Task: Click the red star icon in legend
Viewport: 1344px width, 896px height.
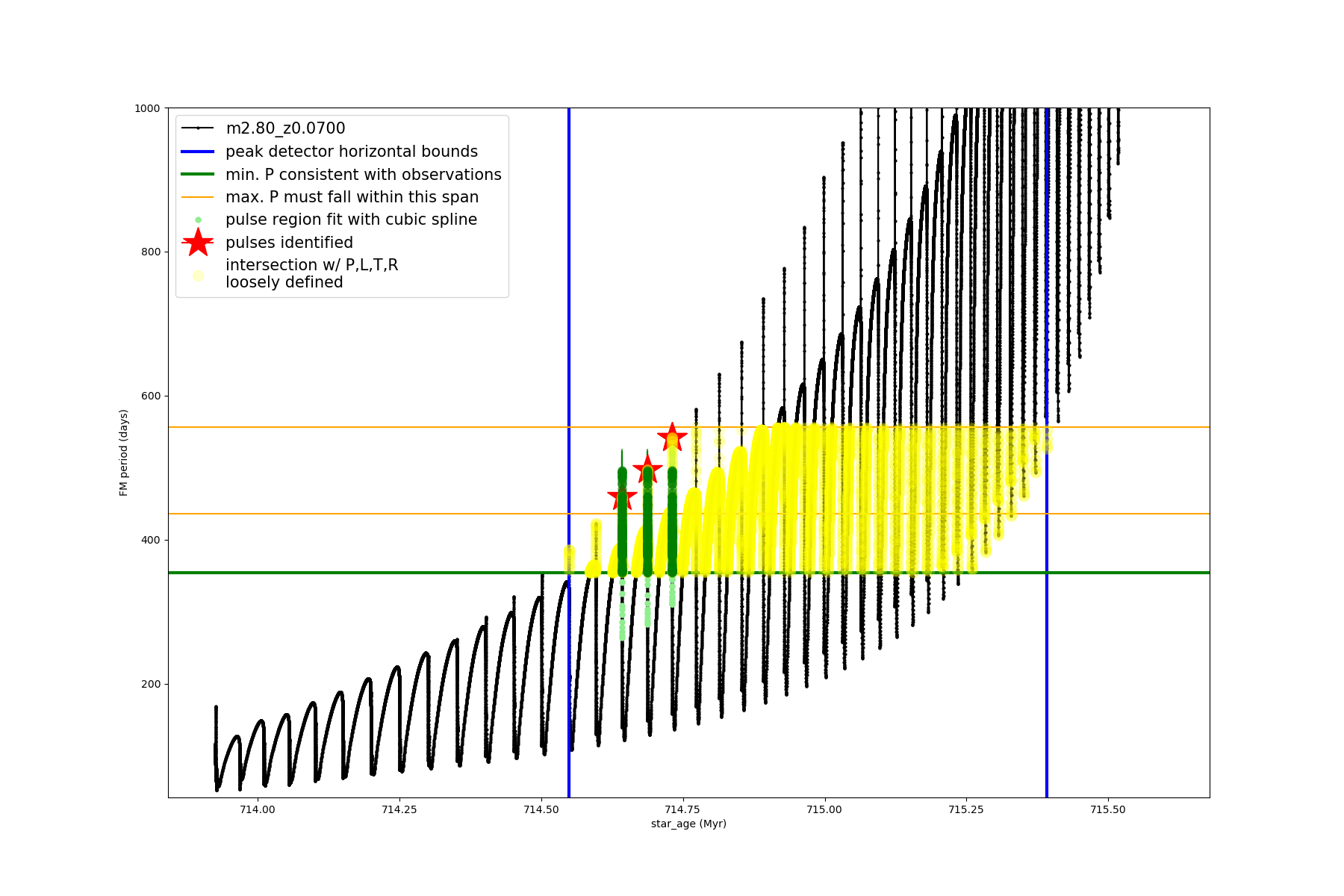Action: click(198, 243)
